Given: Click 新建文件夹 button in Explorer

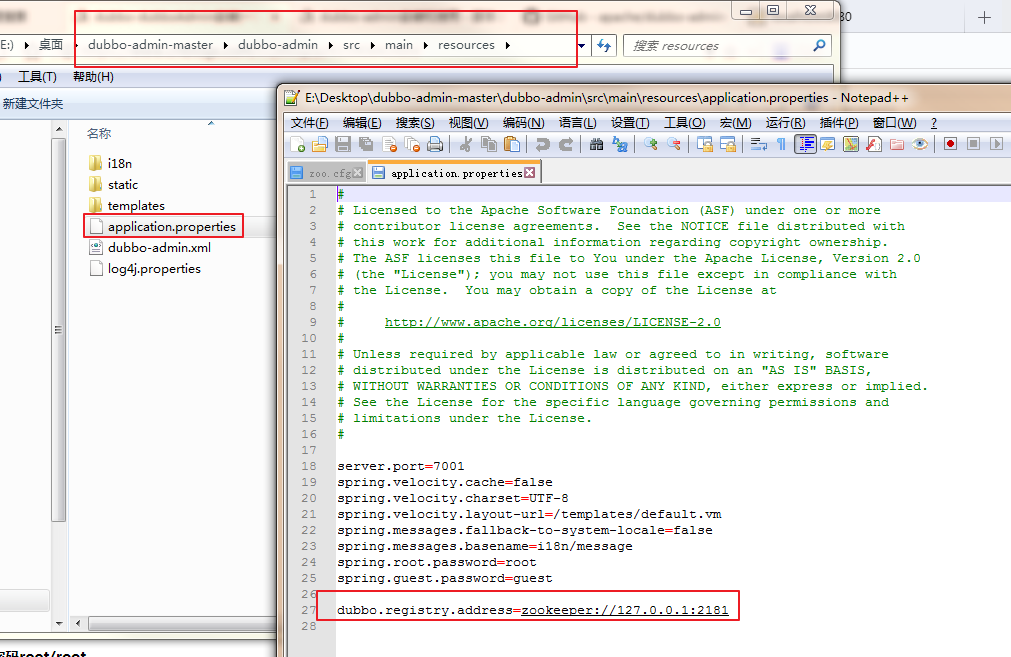Looking at the screenshot, I should 33,104.
